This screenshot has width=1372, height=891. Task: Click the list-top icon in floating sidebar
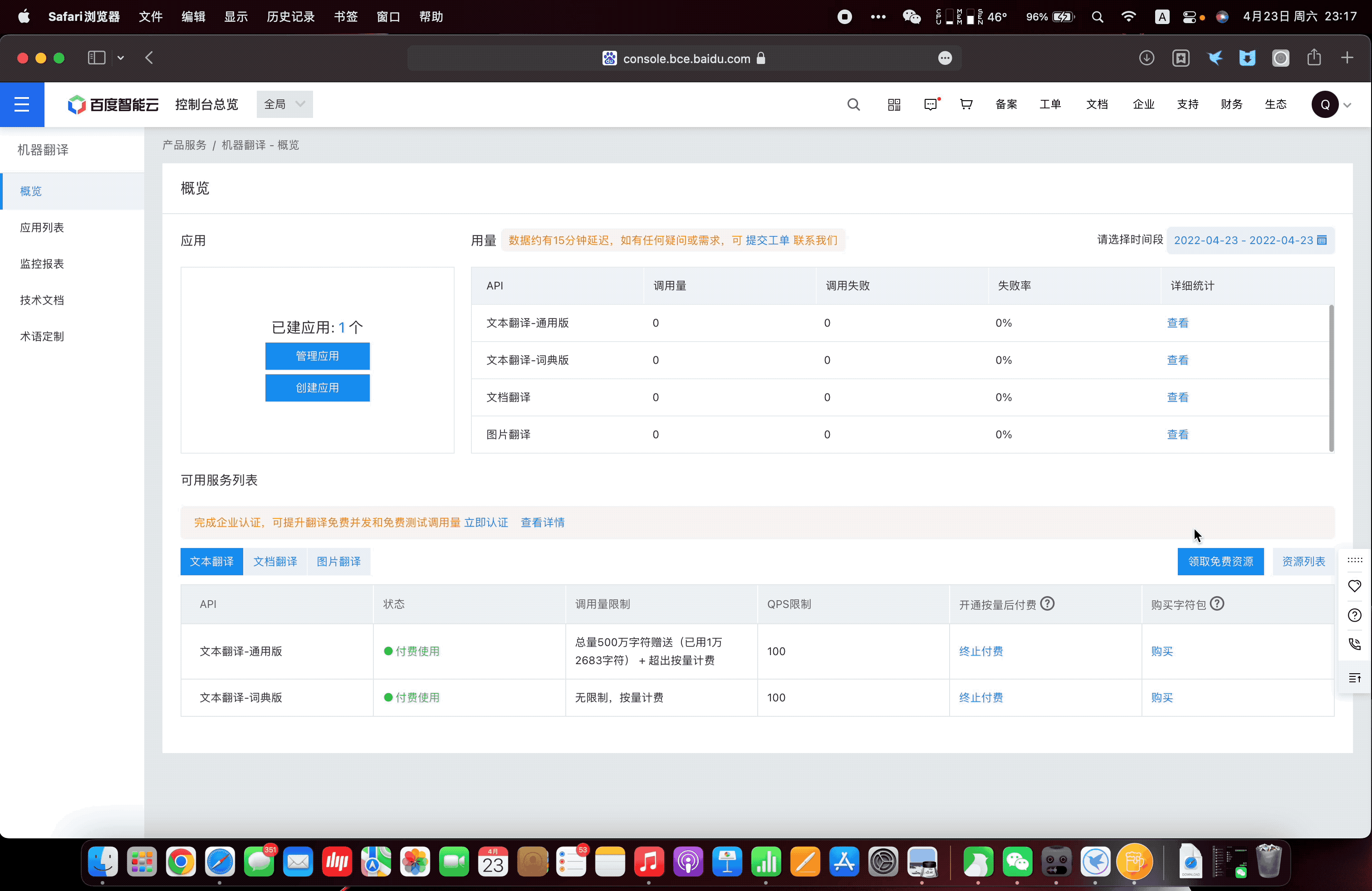click(x=1355, y=678)
